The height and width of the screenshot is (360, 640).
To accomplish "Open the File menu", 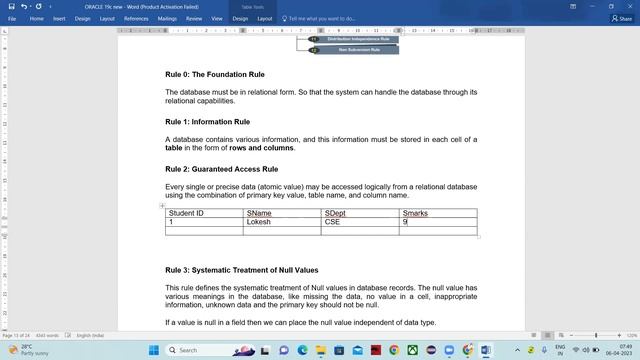I will [12, 19].
